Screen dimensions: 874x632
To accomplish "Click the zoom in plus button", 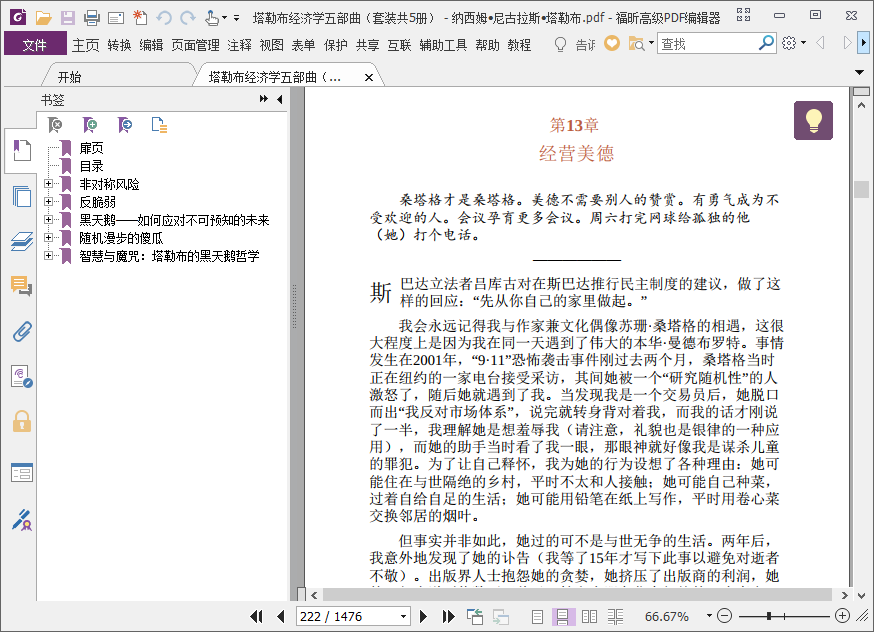I will pos(842,616).
